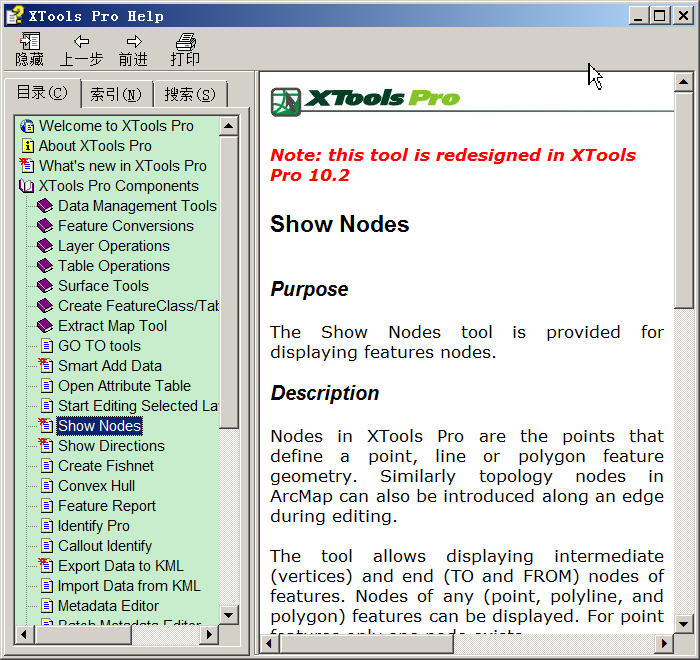Open Import Data from KML topic
Screen dimensions: 700x660
(129, 586)
